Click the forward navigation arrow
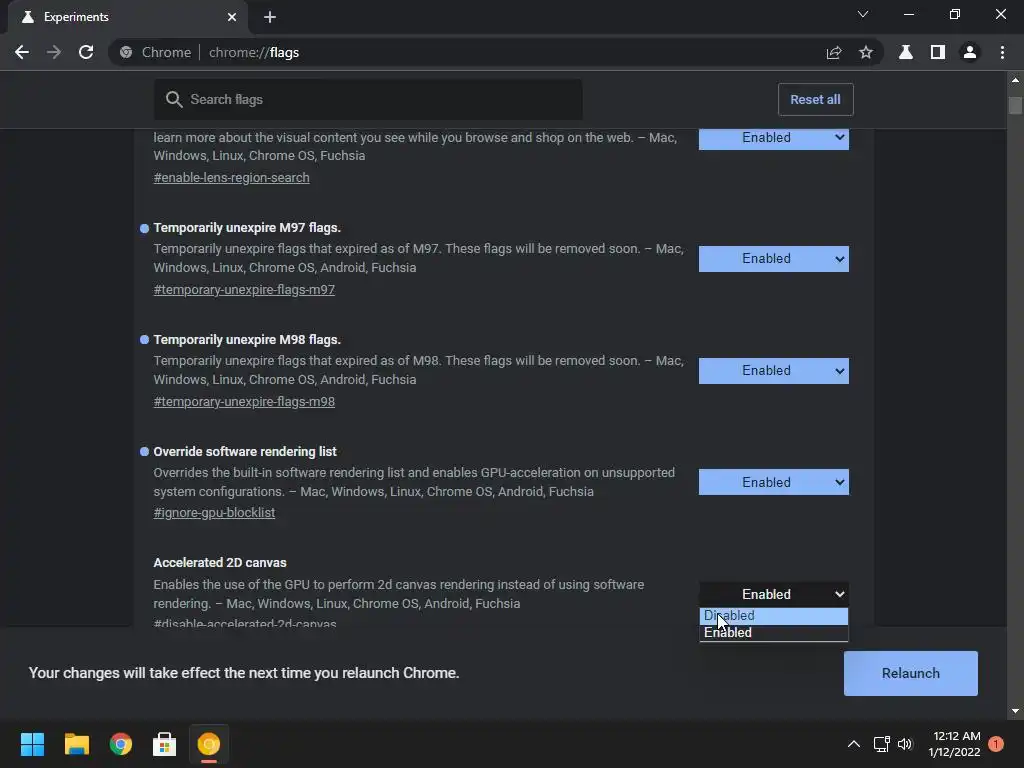This screenshot has height=768, width=1024. coord(54,52)
